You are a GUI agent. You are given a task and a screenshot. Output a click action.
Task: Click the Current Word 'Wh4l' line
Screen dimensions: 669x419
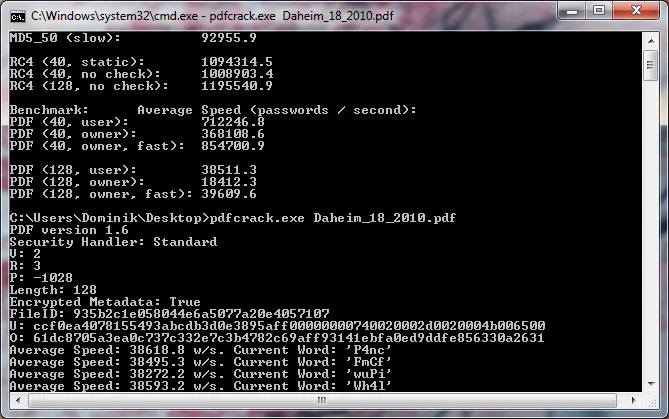[x=200, y=386]
